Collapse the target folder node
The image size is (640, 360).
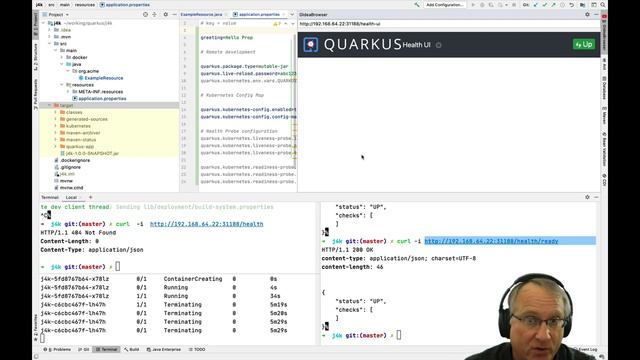[x=50, y=106]
